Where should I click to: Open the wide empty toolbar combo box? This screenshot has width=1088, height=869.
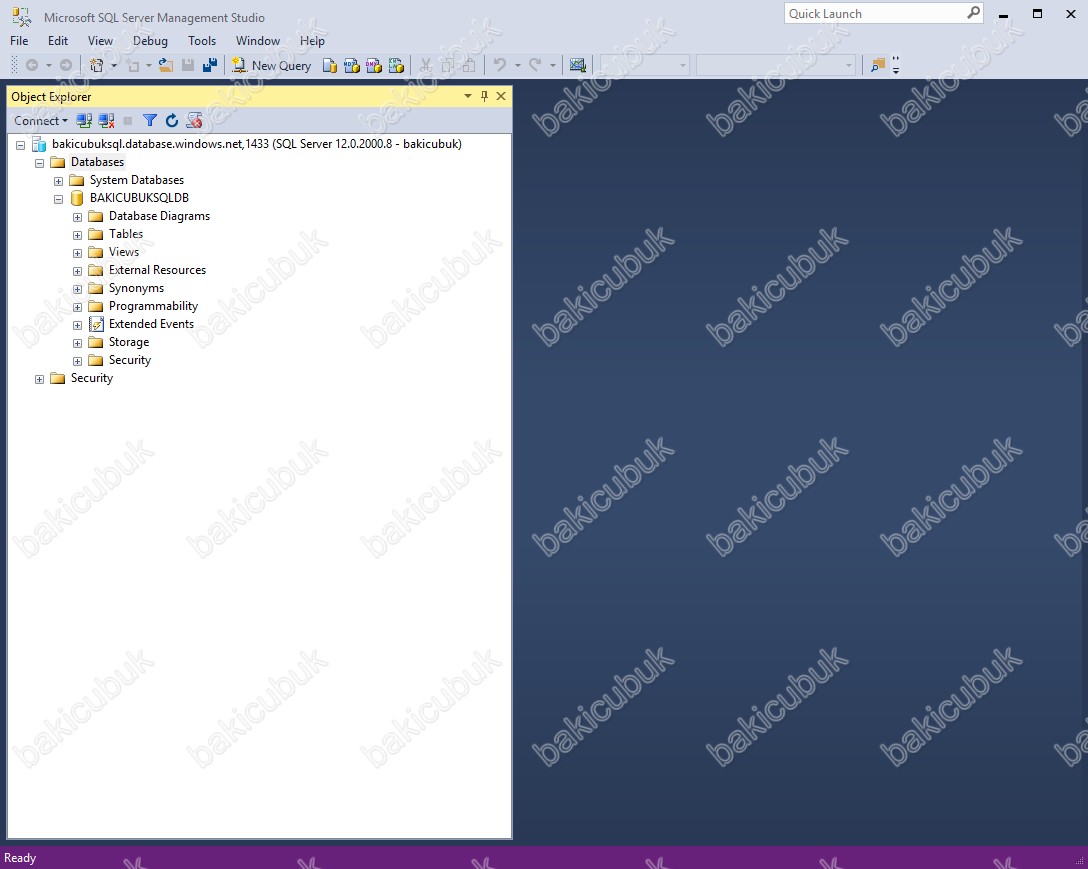pyautogui.click(x=776, y=65)
